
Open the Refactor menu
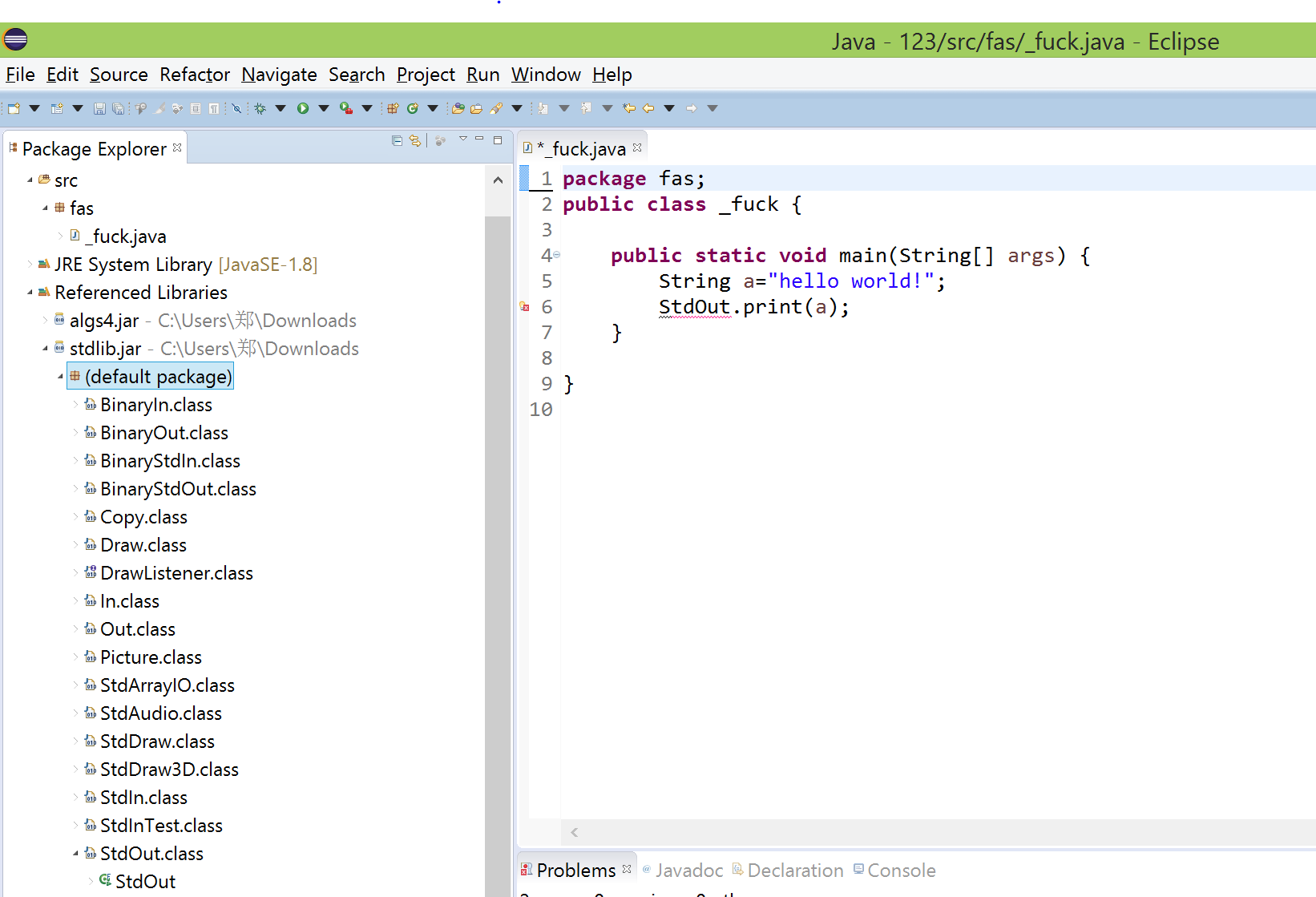tap(195, 75)
